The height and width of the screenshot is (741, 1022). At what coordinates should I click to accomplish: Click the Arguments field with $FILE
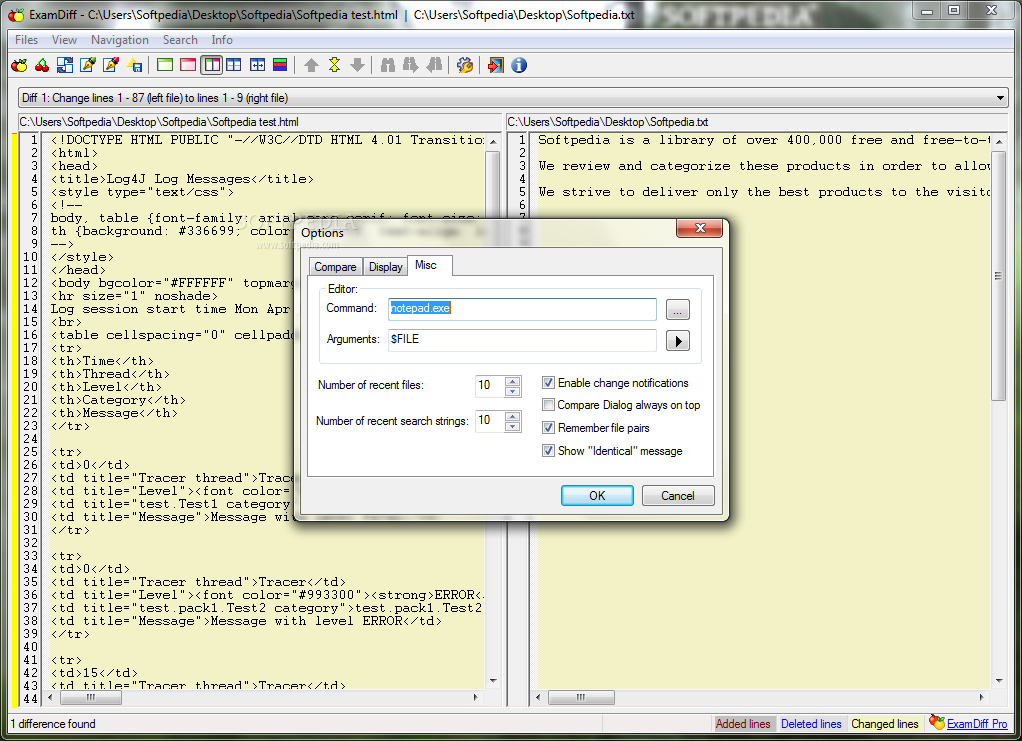point(522,340)
